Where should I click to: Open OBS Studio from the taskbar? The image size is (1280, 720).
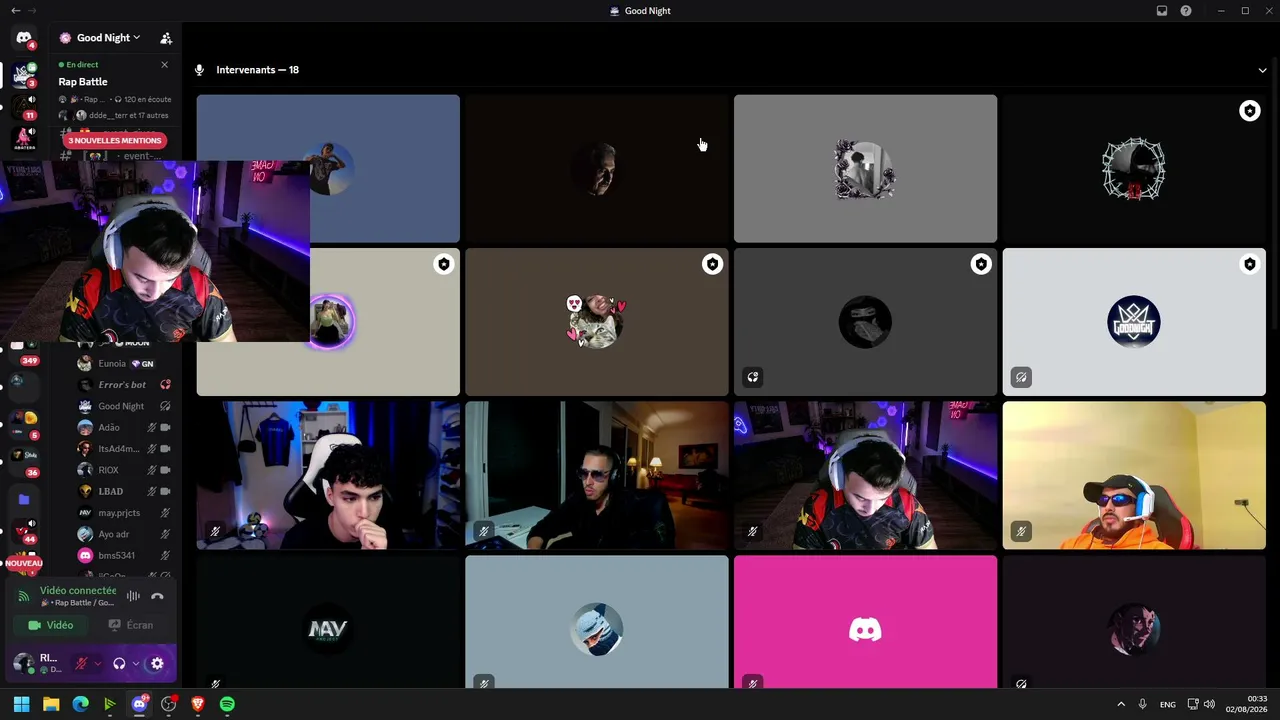(x=169, y=704)
